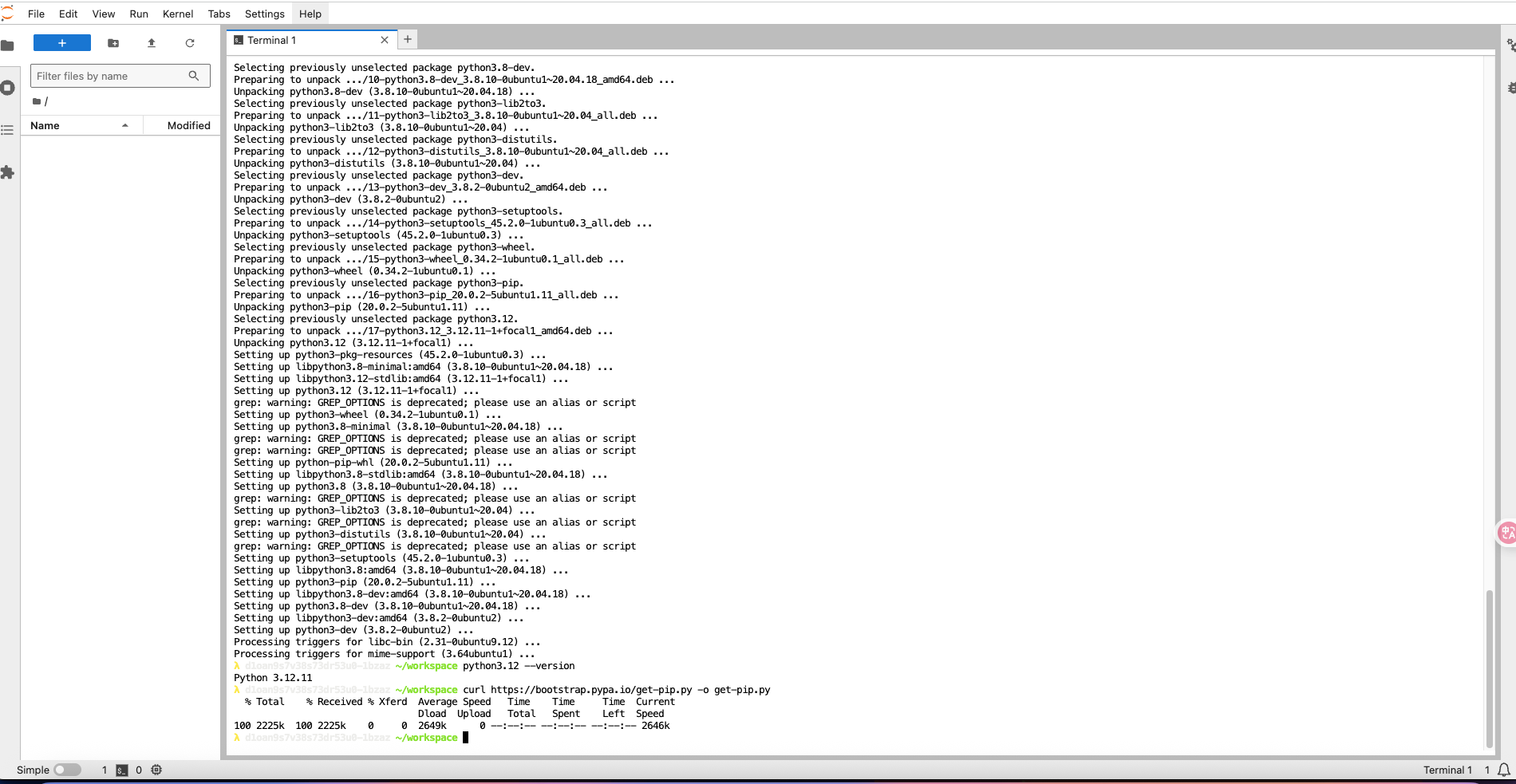Viewport: 1516px width, 784px height.
Task: Open the File Browser sidebar folder icon
Action: 8,45
